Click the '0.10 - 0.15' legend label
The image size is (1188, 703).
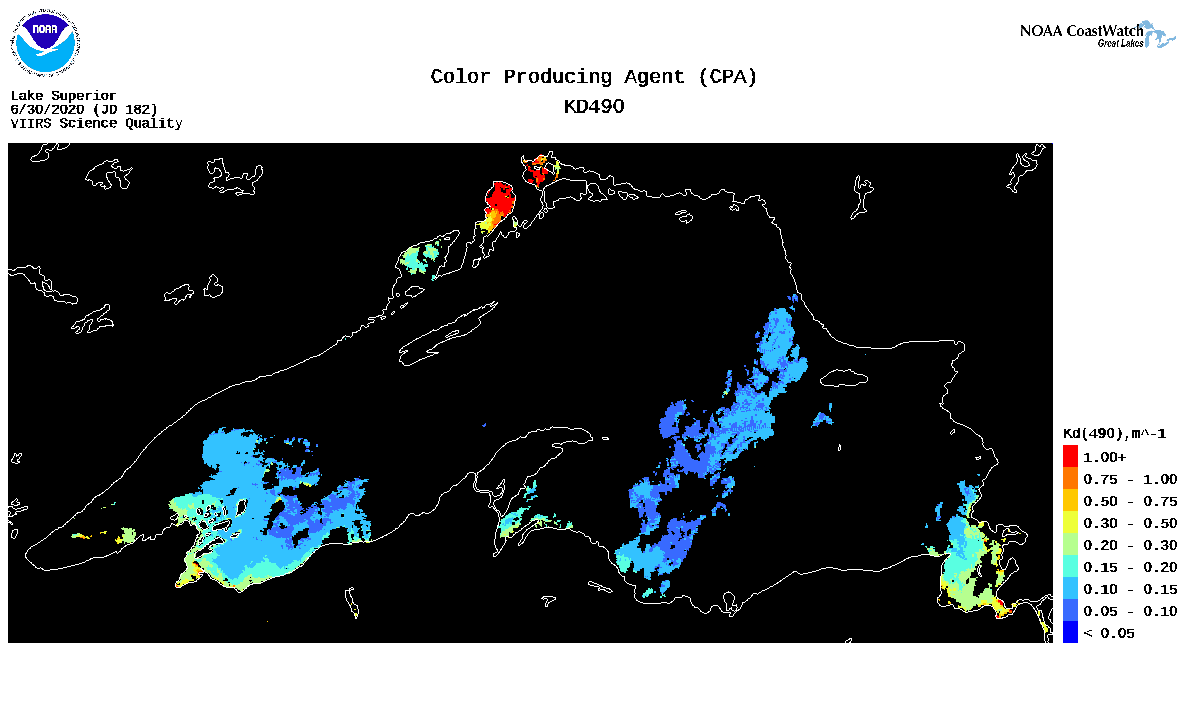click(1130, 589)
